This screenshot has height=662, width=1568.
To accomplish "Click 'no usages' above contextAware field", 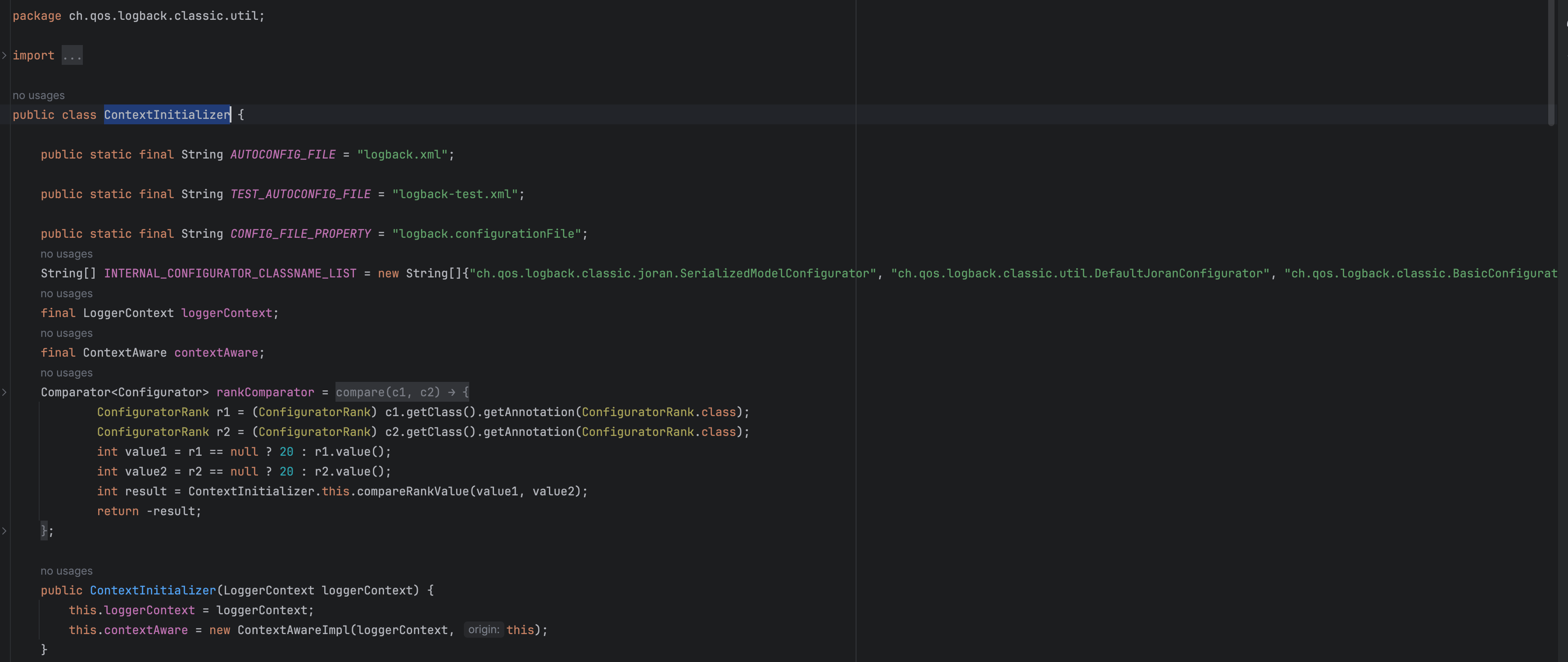I will coord(66,333).
